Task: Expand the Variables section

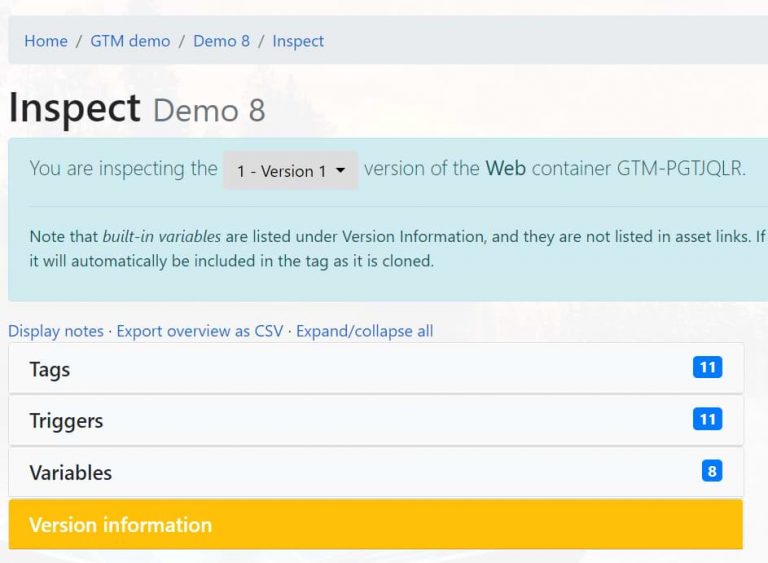Action: coord(70,473)
